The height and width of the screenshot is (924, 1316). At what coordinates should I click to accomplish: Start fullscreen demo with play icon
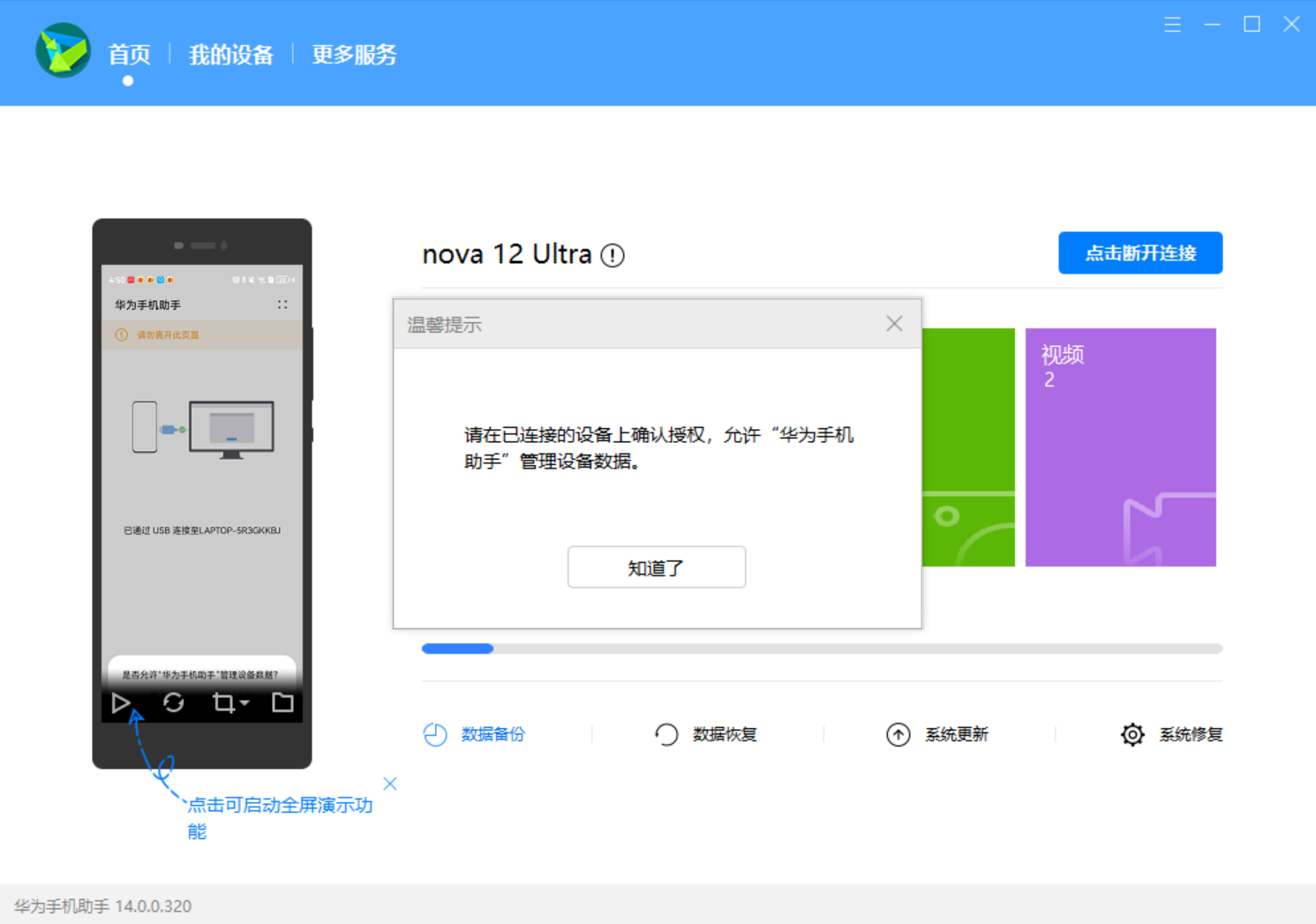point(121,703)
